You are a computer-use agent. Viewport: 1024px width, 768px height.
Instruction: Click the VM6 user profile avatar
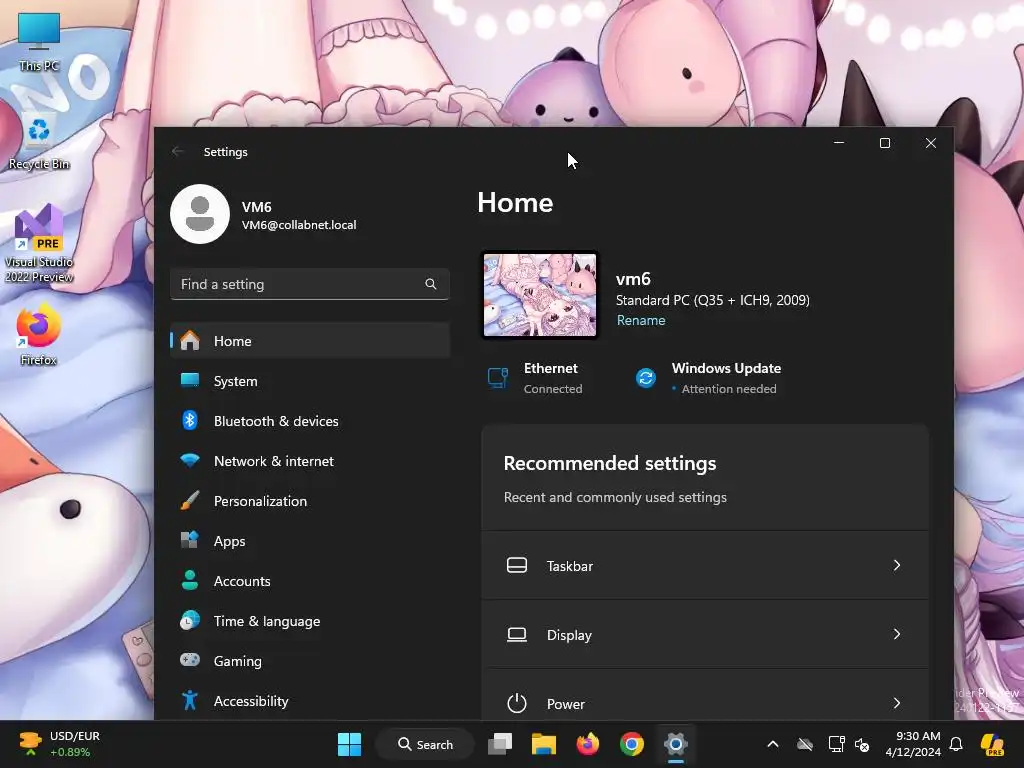(x=200, y=214)
